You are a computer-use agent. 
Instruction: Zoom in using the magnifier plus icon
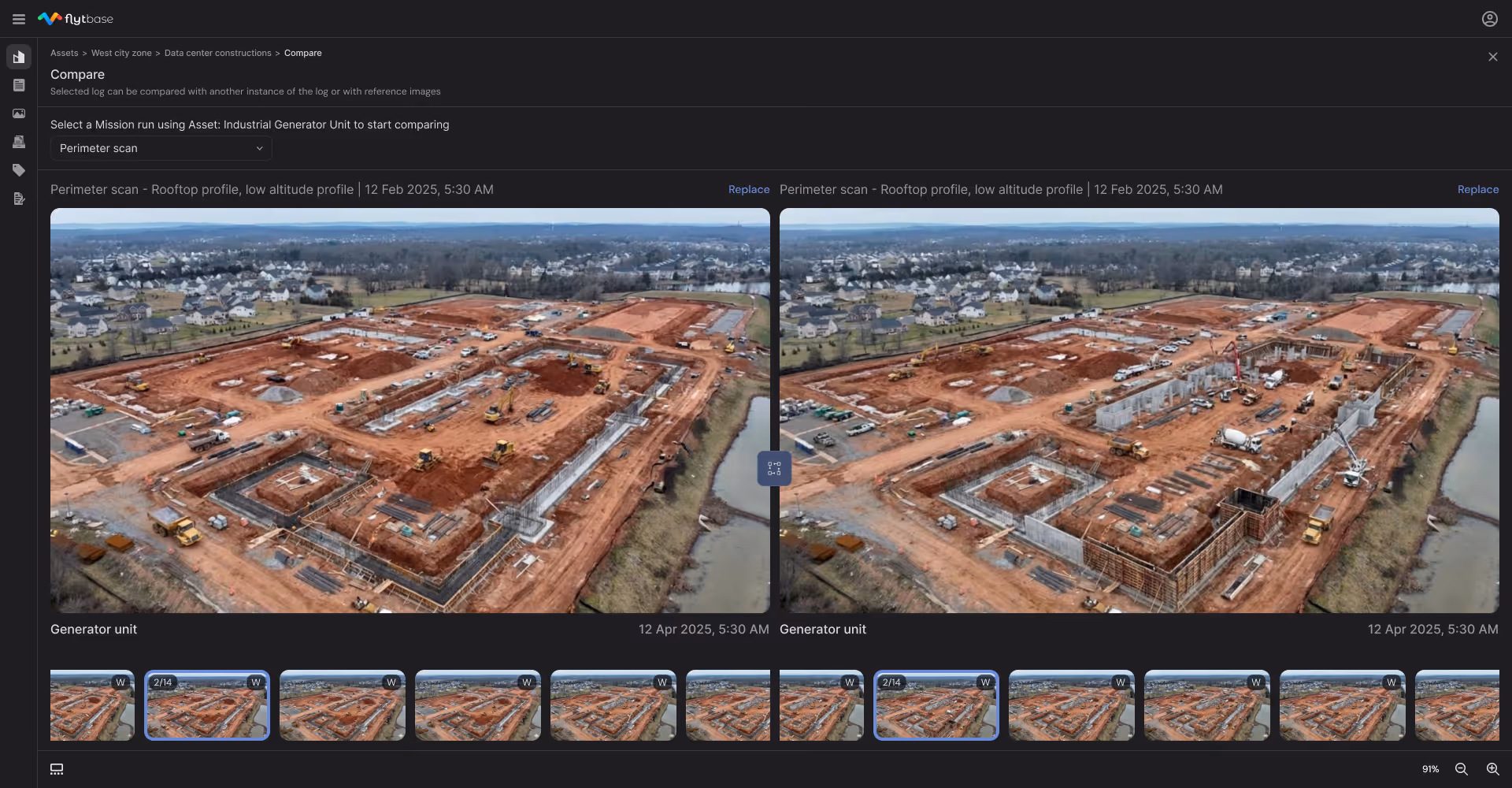coord(1492,769)
